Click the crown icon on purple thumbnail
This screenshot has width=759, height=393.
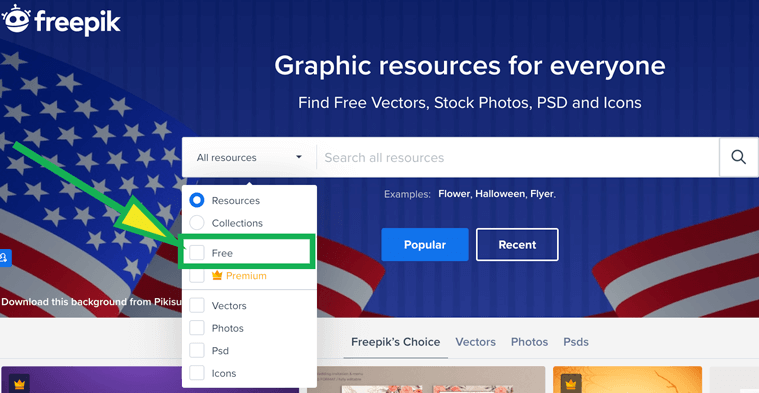[x=19, y=384]
